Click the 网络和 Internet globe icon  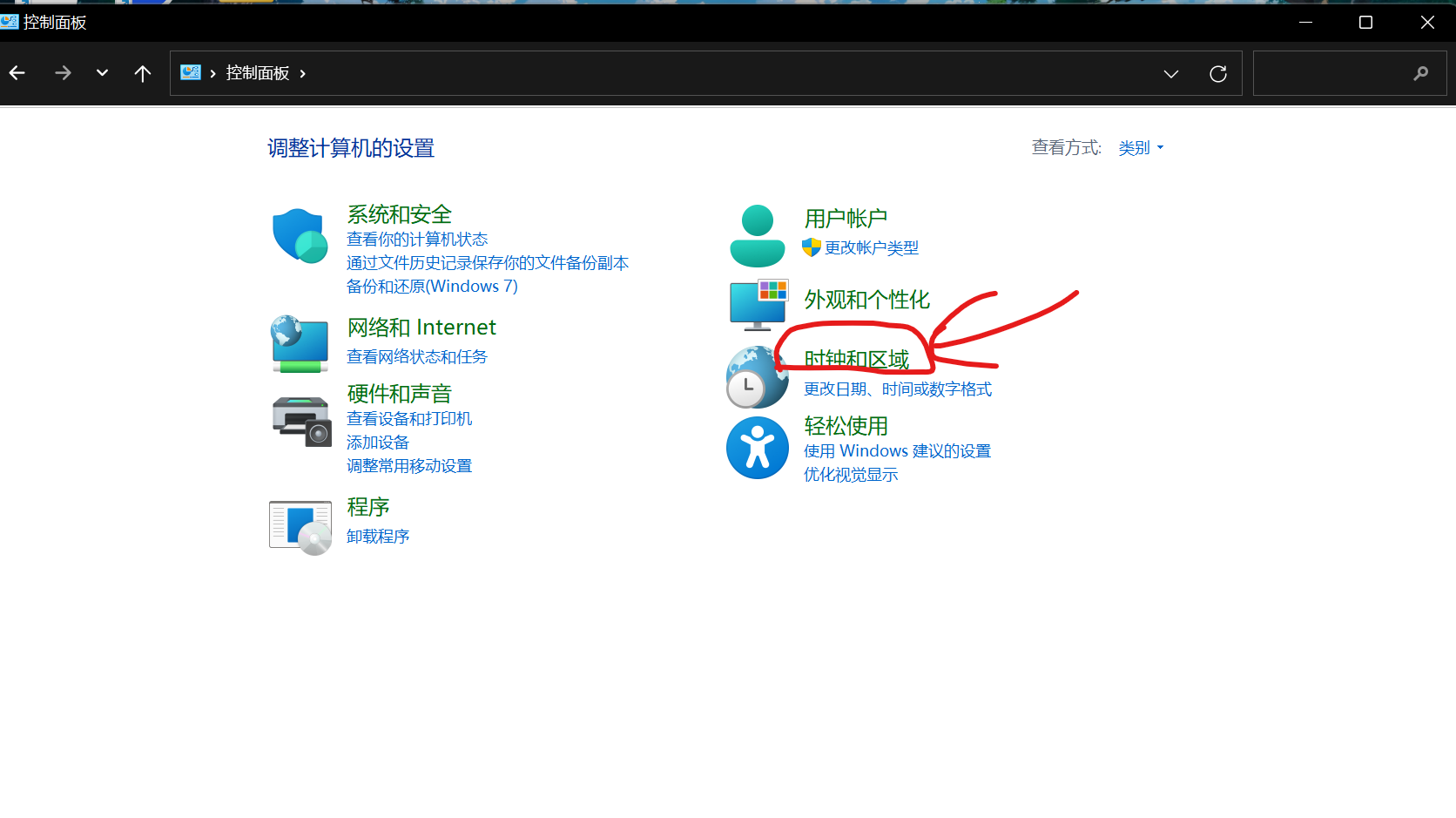[x=300, y=344]
